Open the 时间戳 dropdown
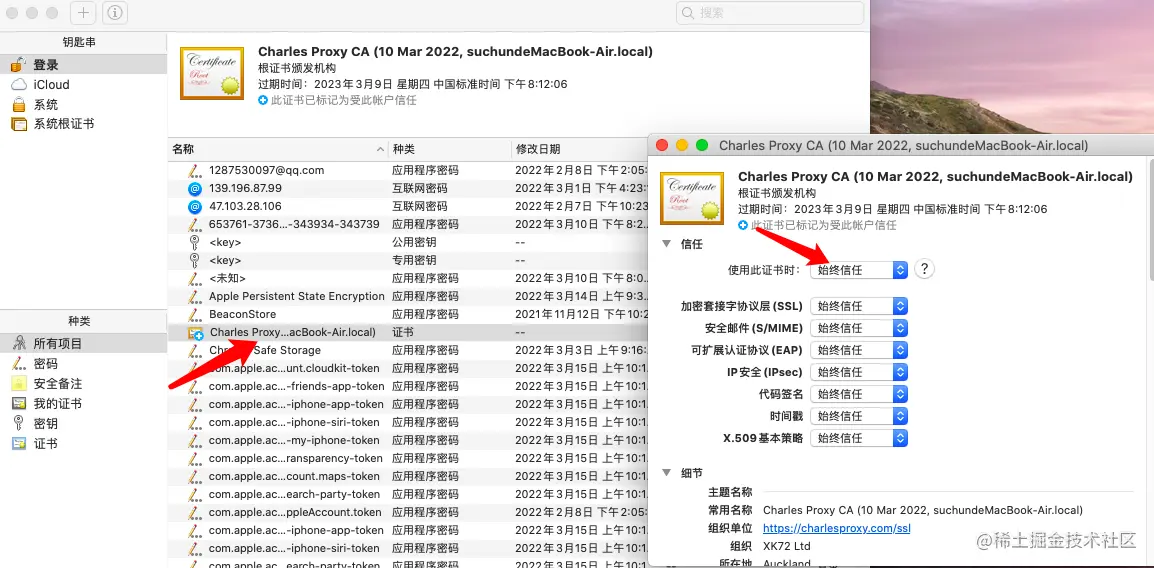This screenshot has width=1154, height=568. point(859,416)
